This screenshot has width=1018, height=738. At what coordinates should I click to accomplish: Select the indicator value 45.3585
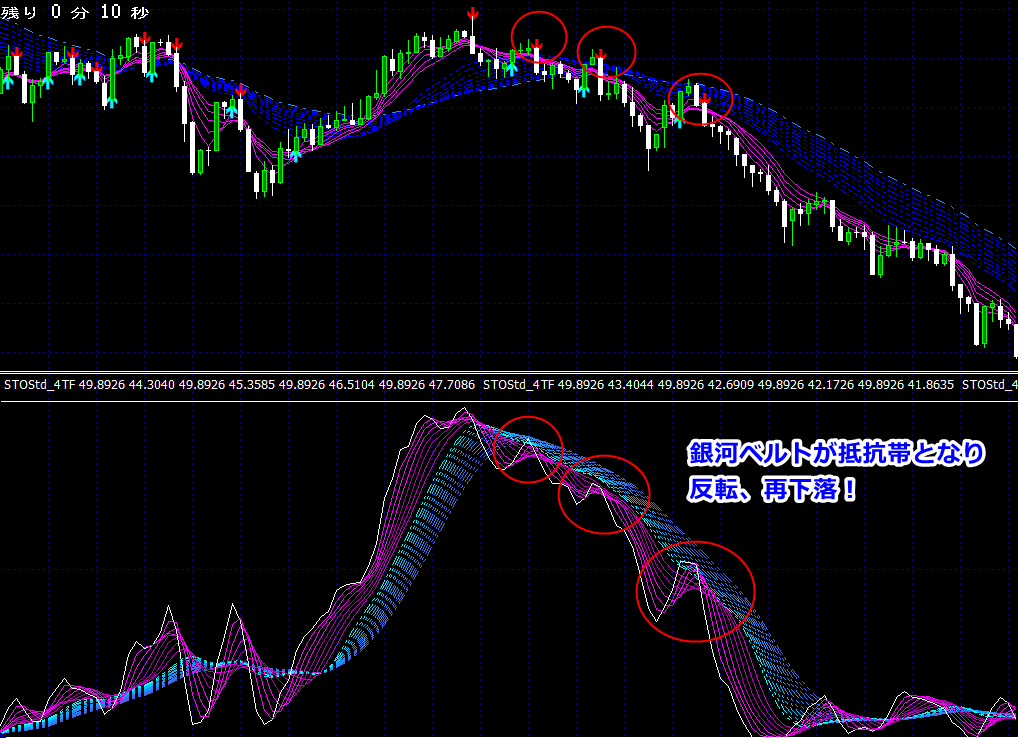pyautogui.click(x=252, y=385)
